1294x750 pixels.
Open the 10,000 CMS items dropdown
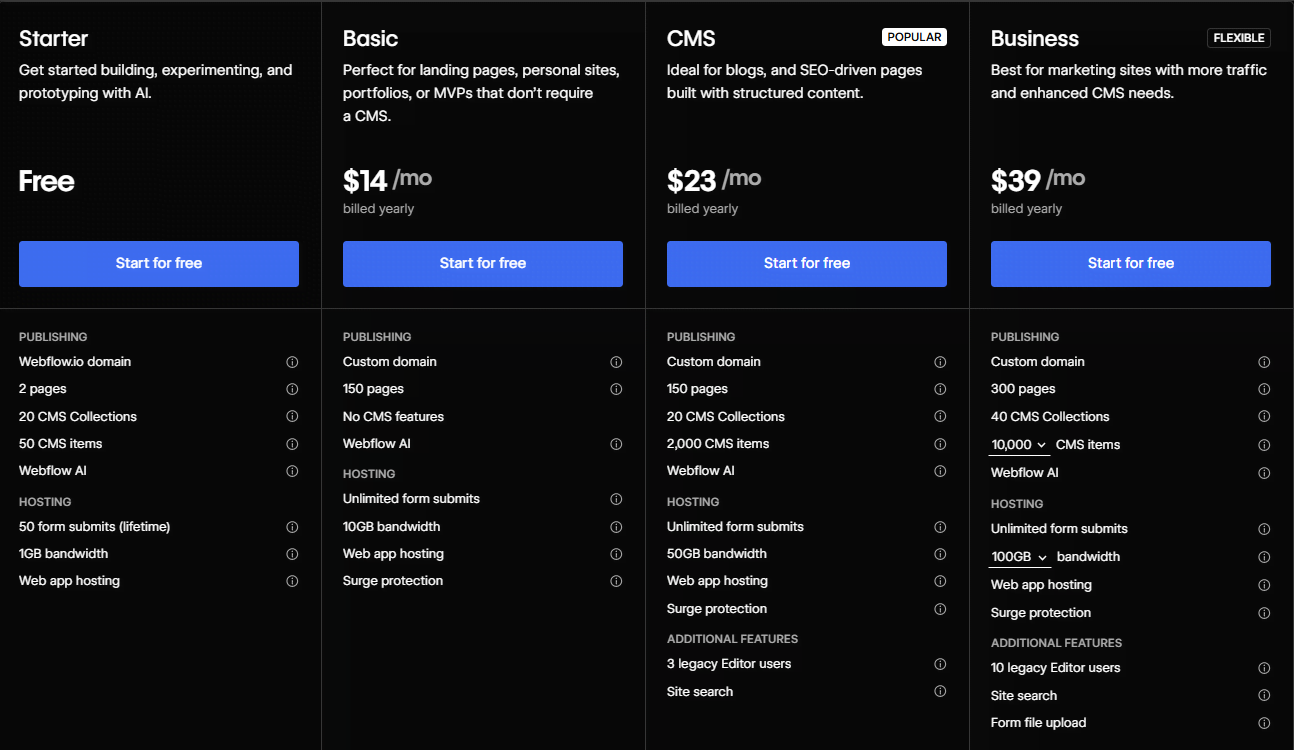pos(1019,444)
